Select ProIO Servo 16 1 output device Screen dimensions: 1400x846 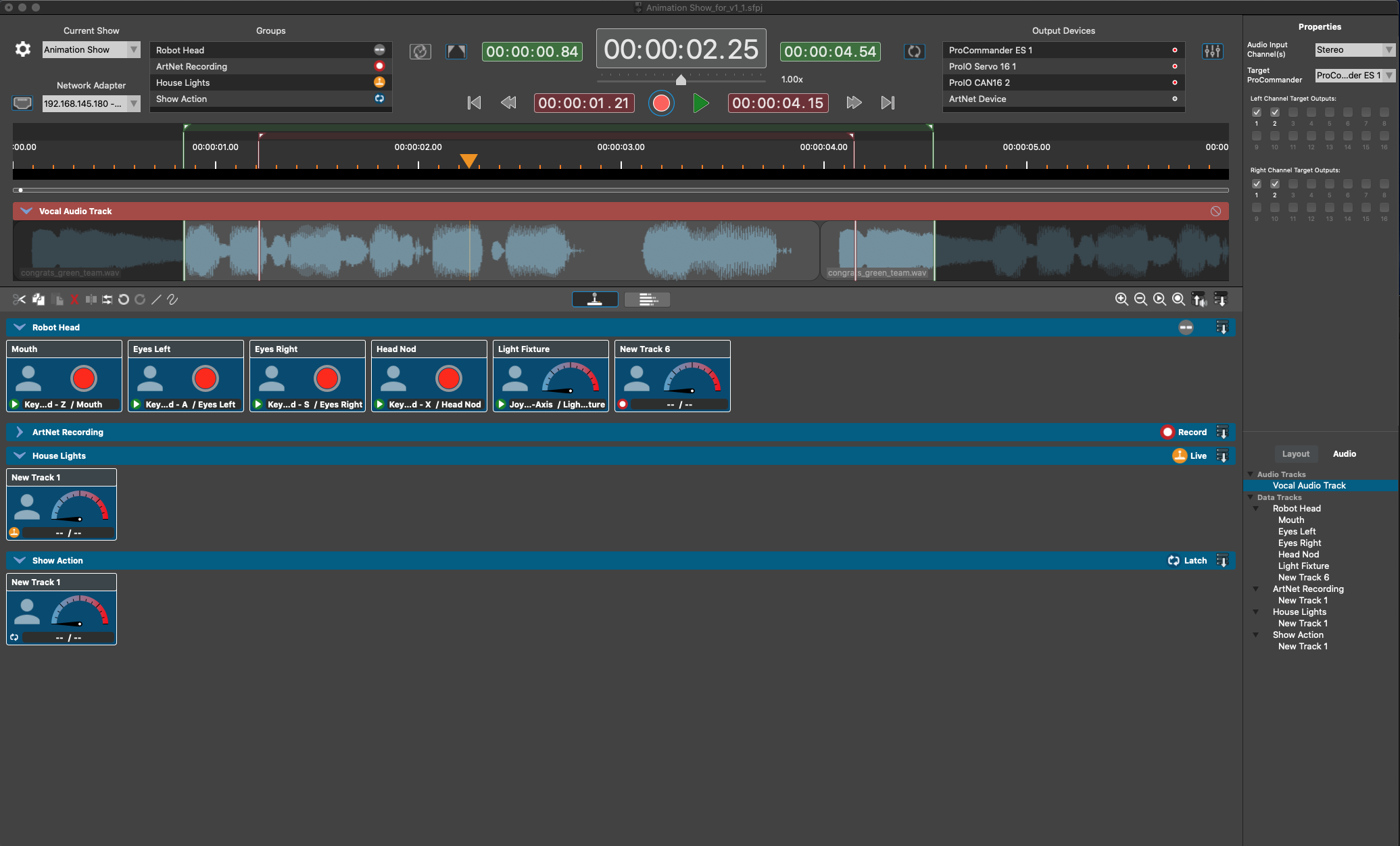click(1063, 66)
